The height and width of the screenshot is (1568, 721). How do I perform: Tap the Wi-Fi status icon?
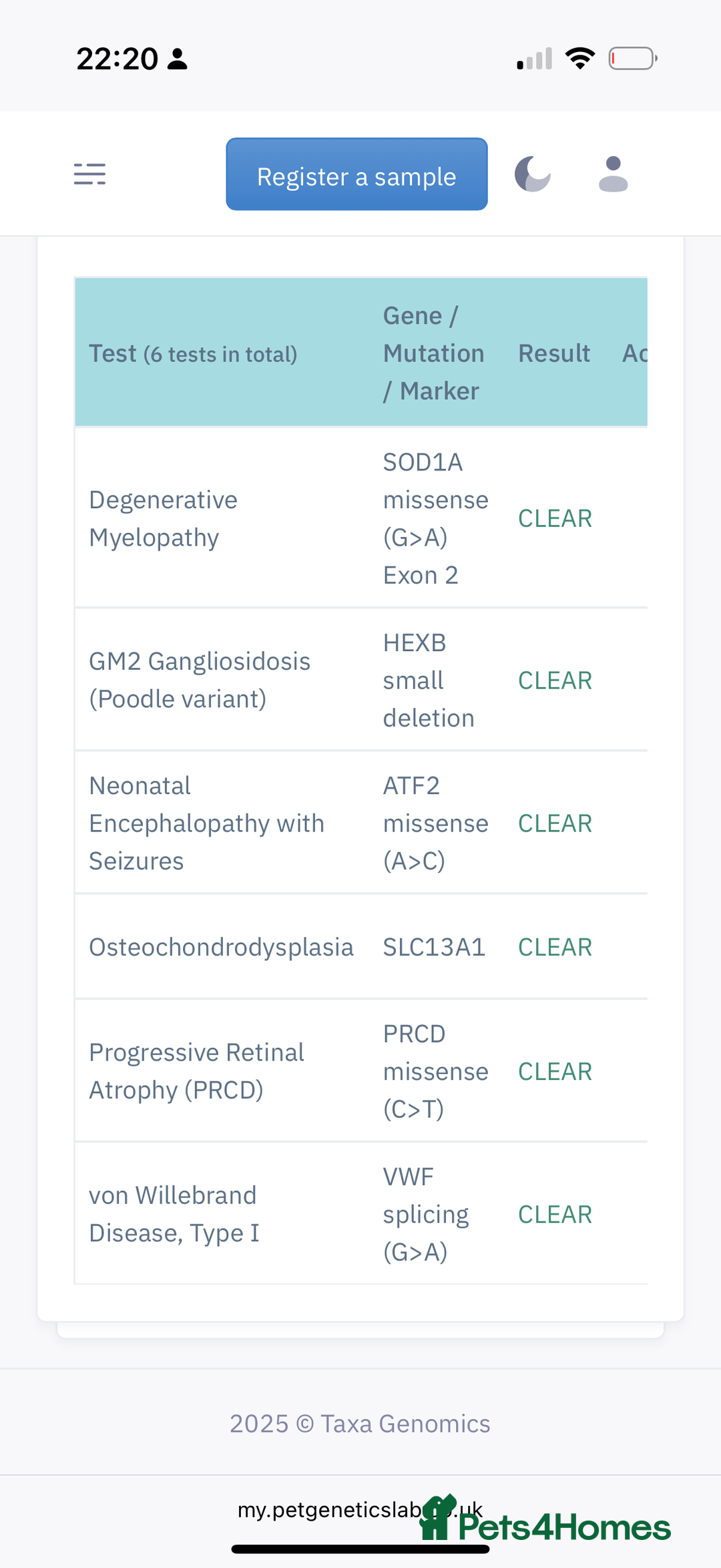click(x=580, y=59)
